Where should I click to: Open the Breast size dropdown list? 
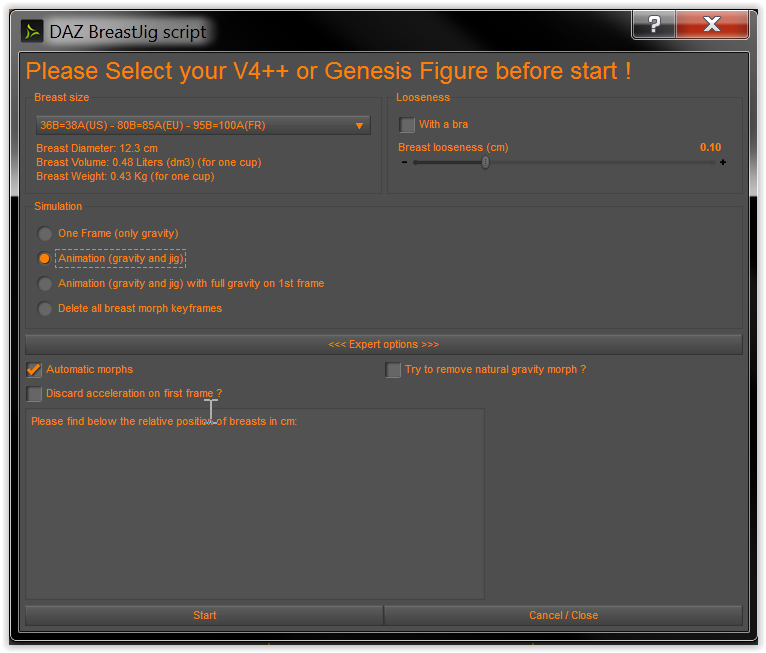click(x=203, y=125)
